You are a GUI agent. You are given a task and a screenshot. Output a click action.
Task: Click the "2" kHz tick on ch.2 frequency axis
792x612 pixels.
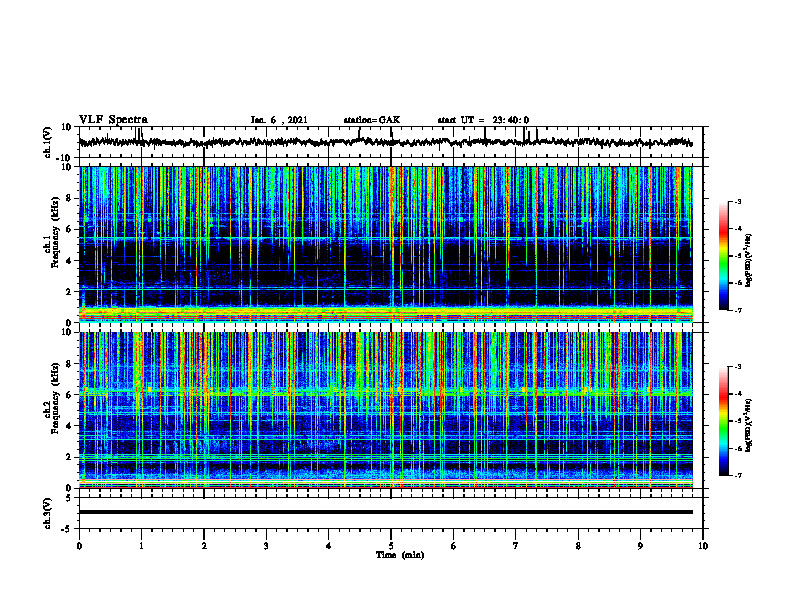(69, 457)
